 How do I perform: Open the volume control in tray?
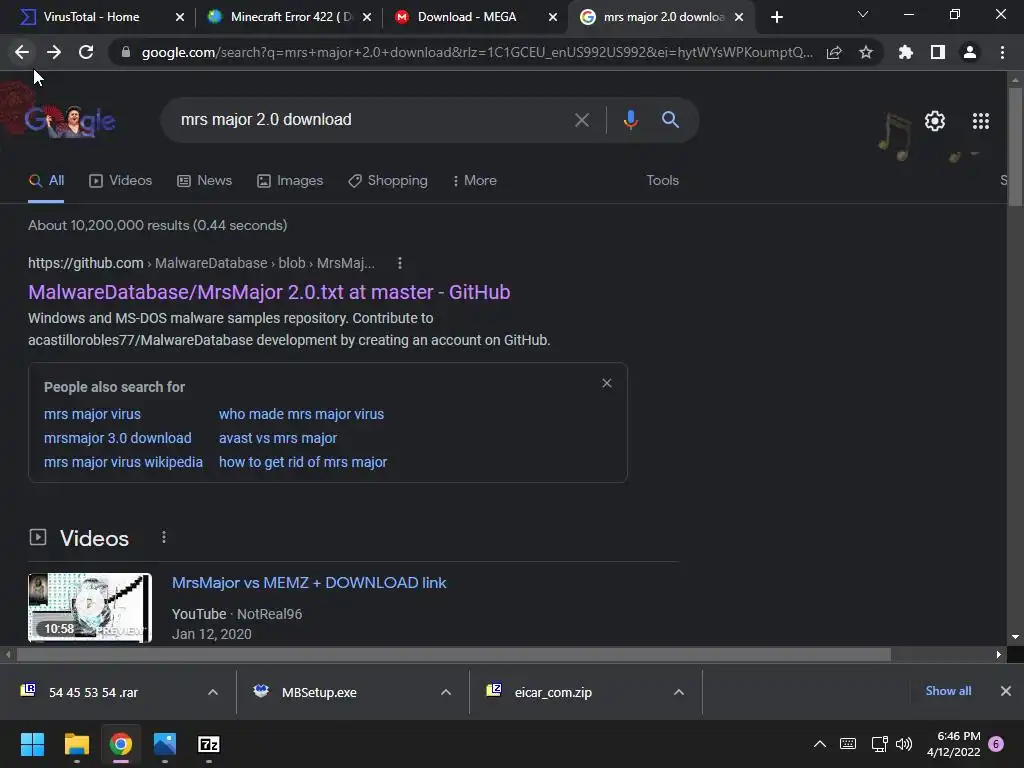click(x=904, y=744)
